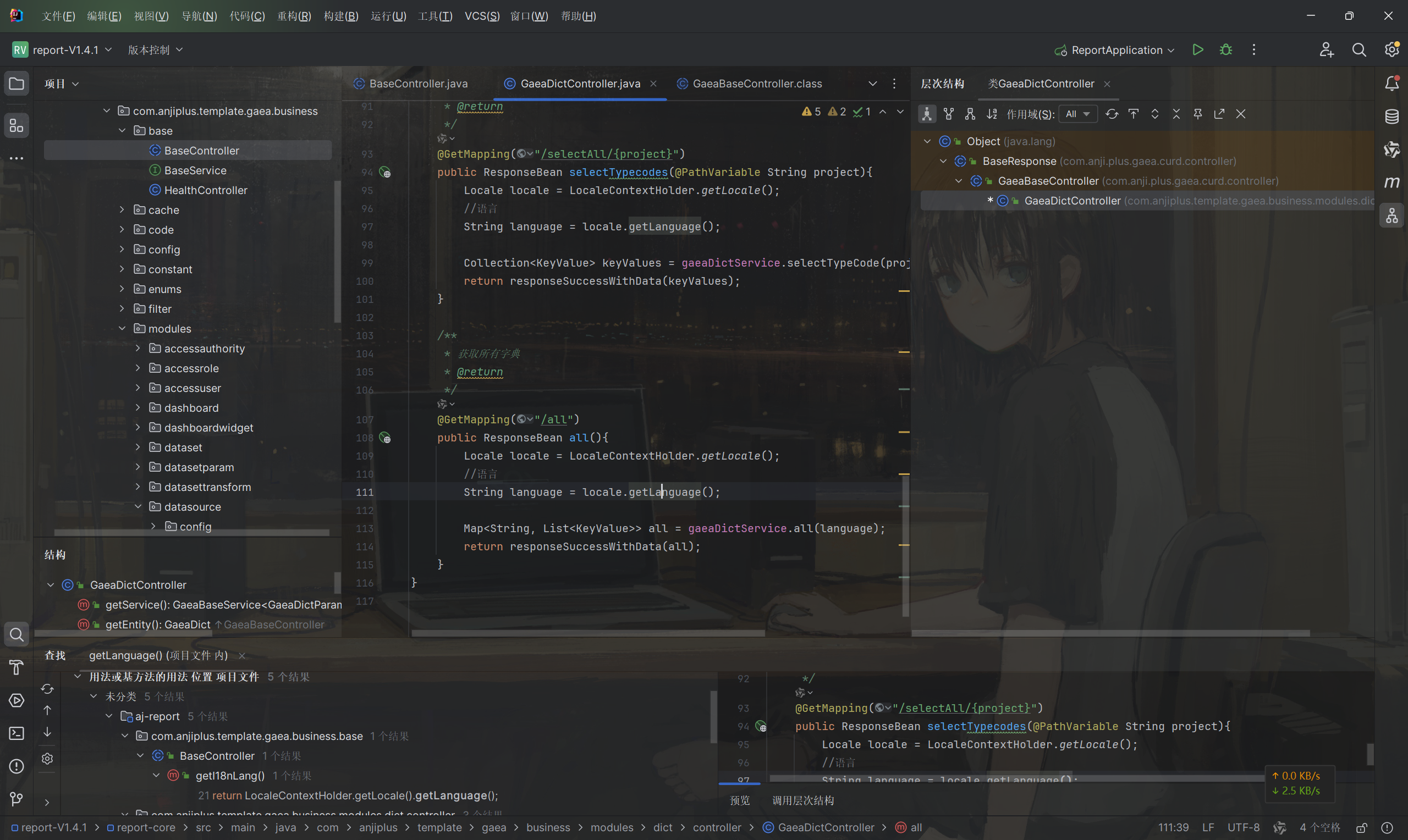Switch to BaseController.java tab
Image resolution: width=1408 pixels, height=840 pixels.
point(411,84)
